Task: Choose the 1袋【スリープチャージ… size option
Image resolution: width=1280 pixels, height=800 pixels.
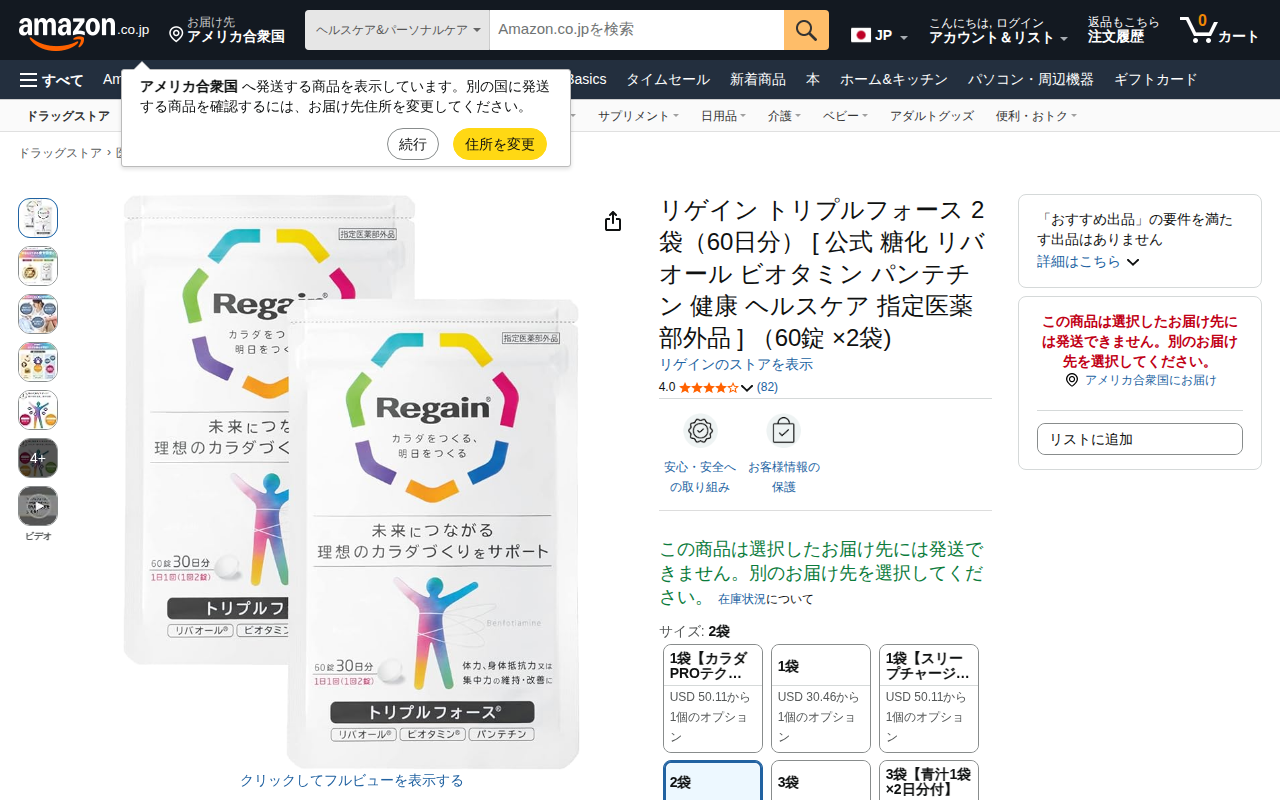Action: coord(929,698)
